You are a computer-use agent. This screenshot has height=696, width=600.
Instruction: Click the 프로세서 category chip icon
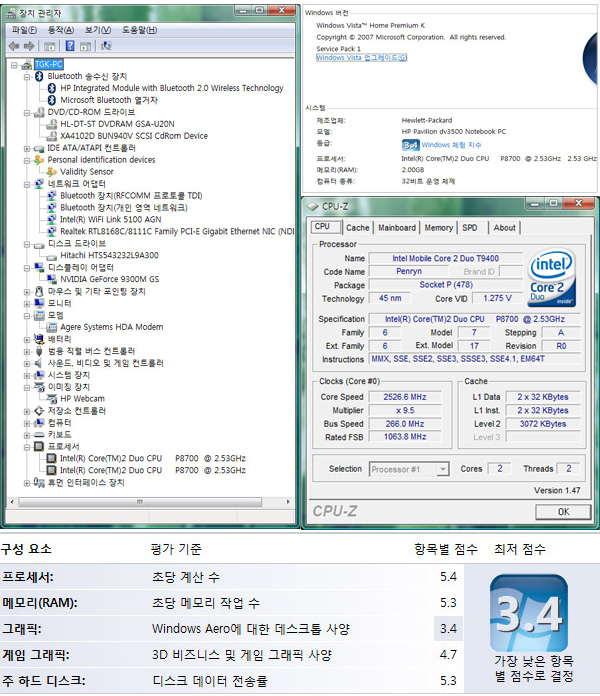coord(39,446)
